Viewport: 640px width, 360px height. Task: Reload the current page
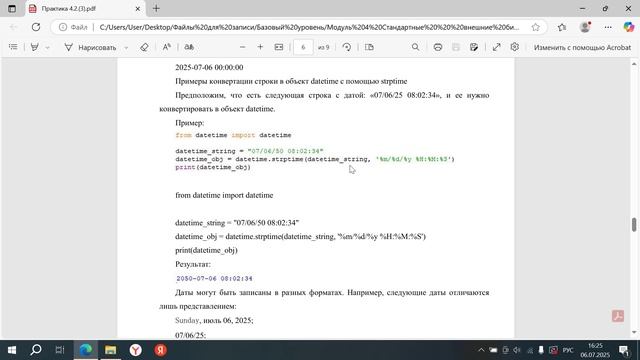(36, 27)
